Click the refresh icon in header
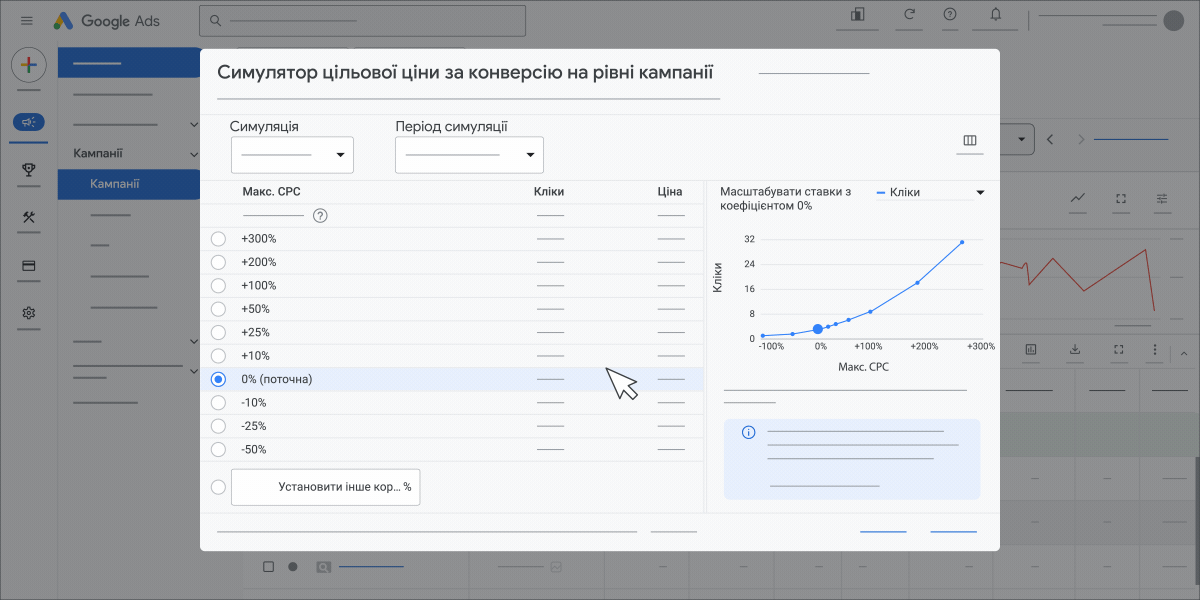This screenshot has height=600, width=1200. 909,15
